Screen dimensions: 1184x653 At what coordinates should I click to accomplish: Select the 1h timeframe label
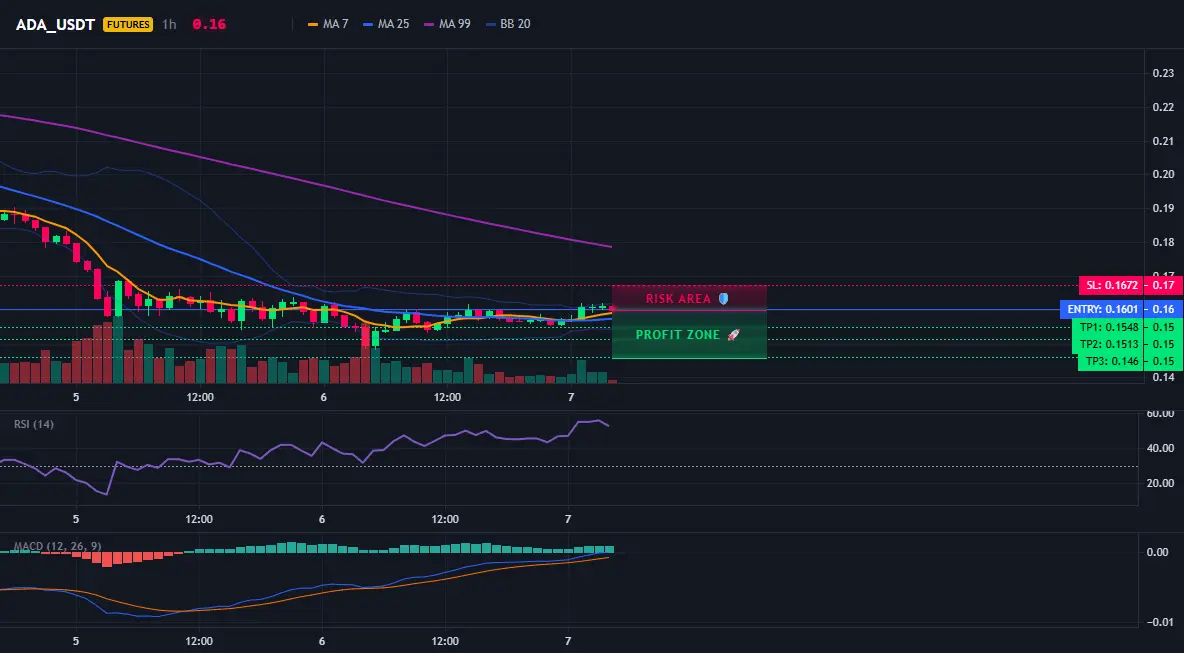pos(169,24)
